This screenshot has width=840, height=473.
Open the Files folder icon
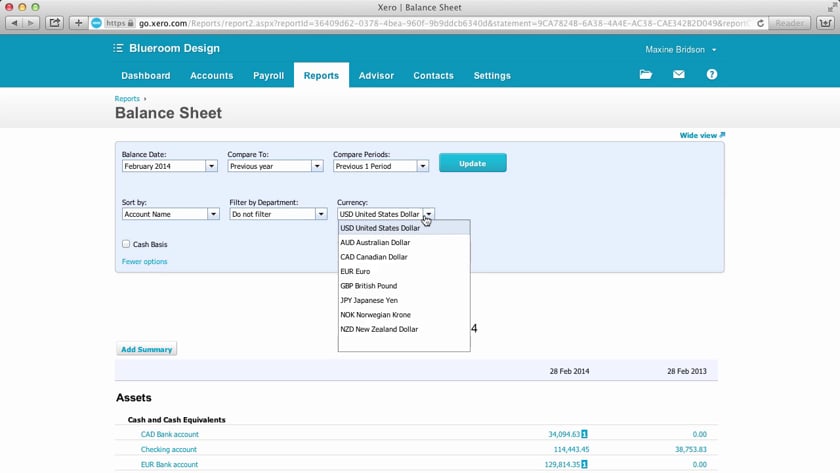[x=646, y=74]
